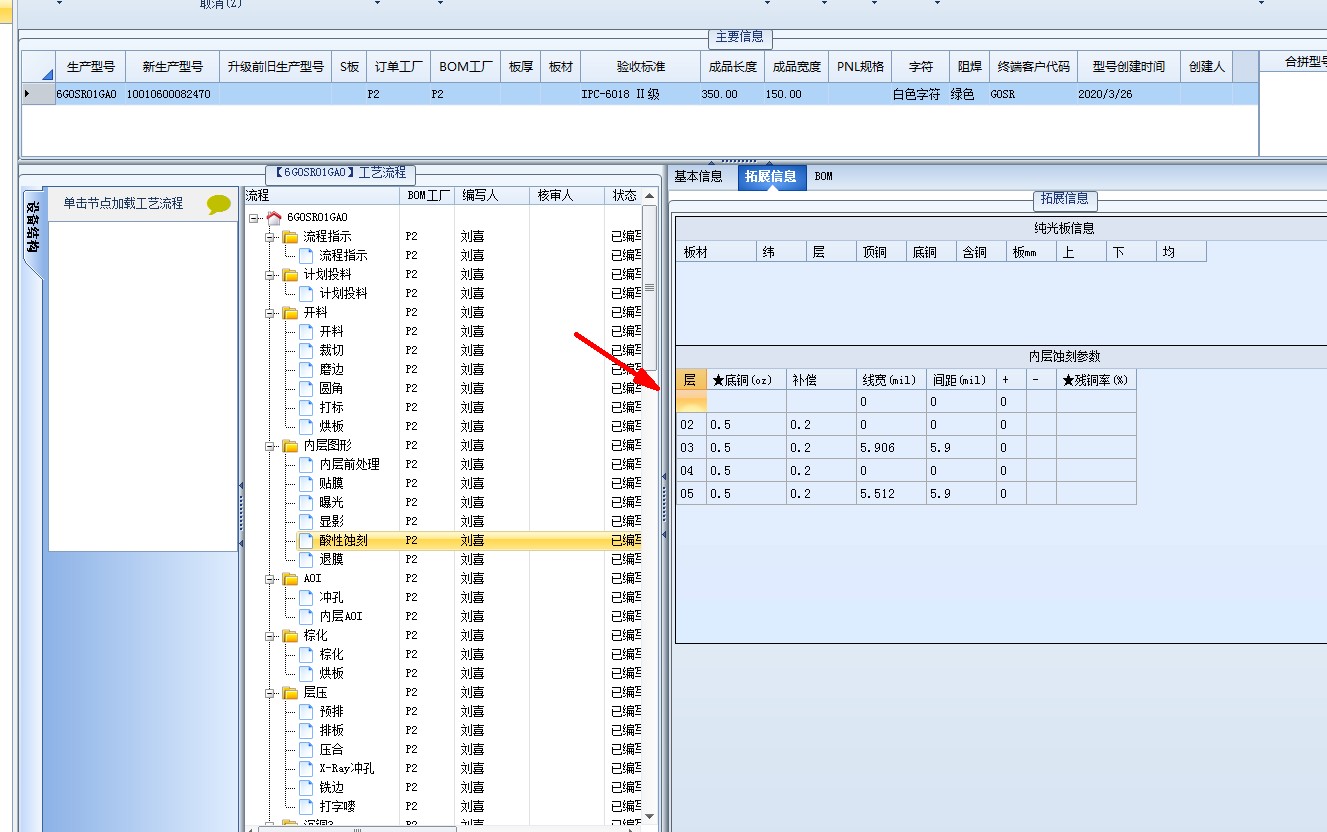Click the 层压 folder icon
This screenshot has width=1327, height=832.
tap(290, 692)
